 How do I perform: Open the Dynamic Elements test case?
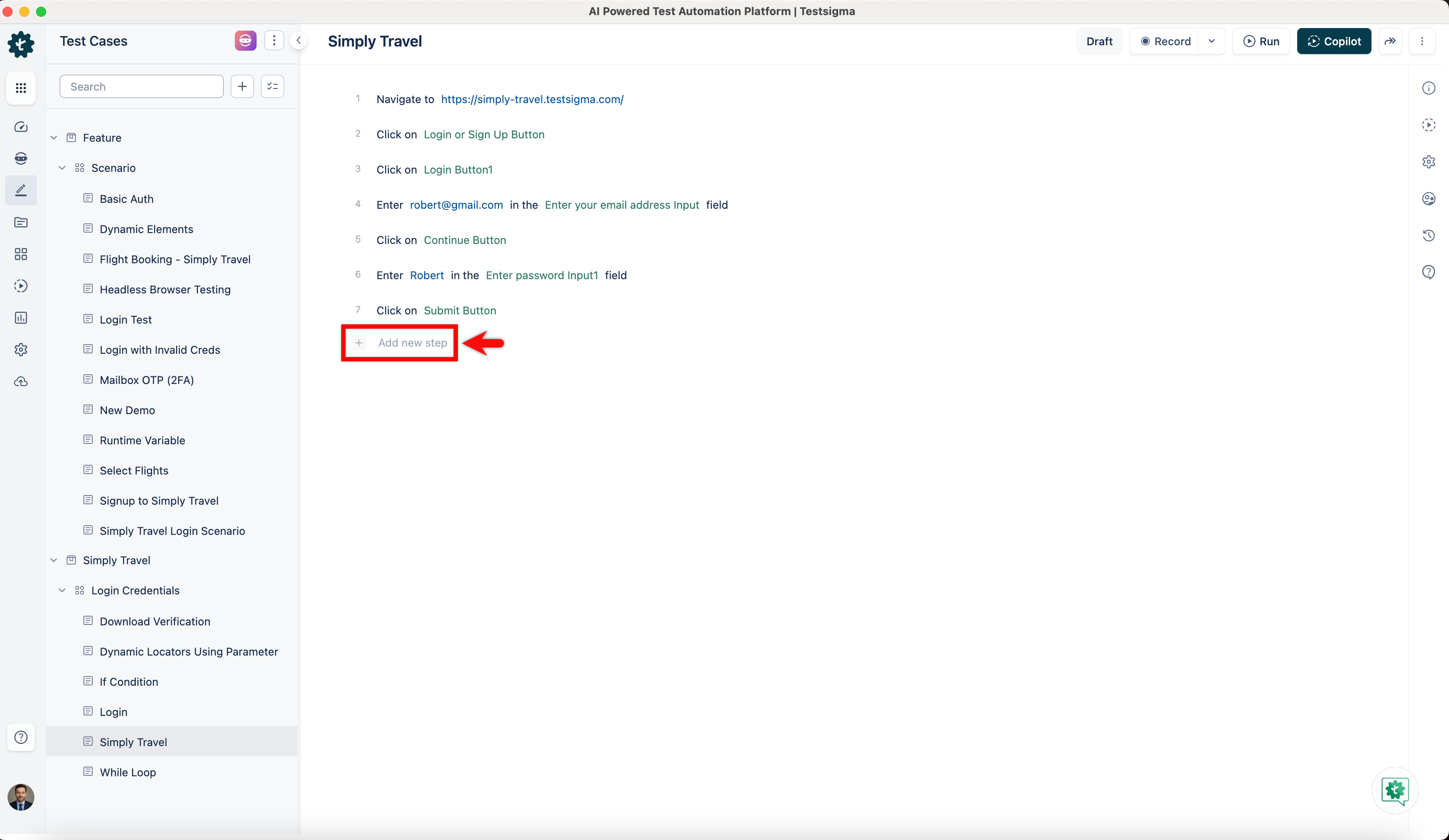coord(146,229)
